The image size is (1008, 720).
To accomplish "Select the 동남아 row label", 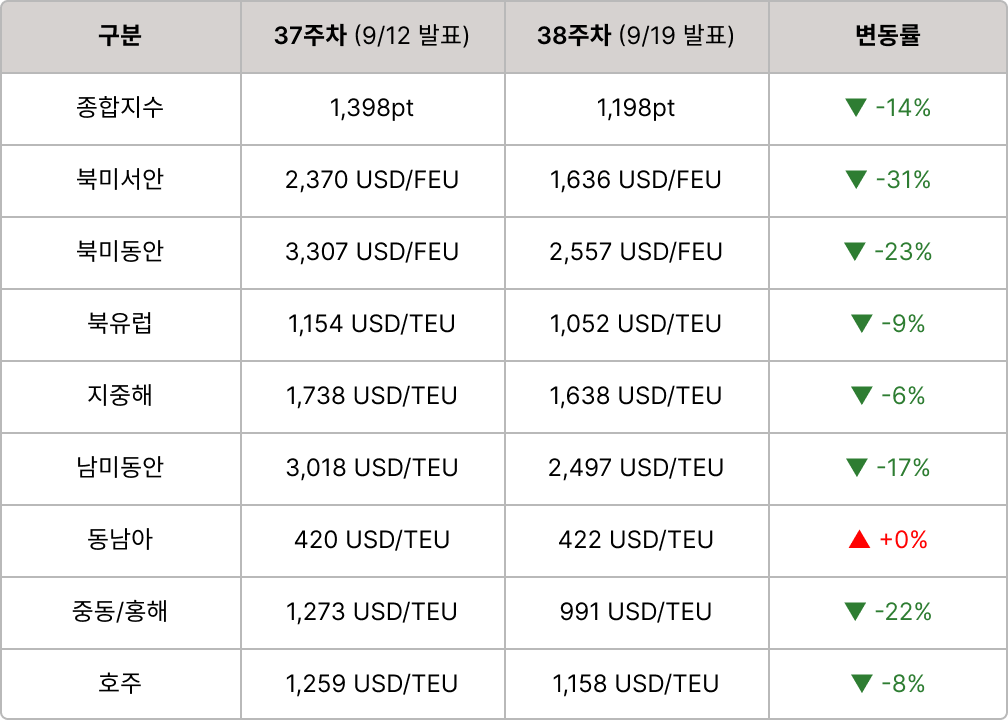I will [x=120, y=540].
